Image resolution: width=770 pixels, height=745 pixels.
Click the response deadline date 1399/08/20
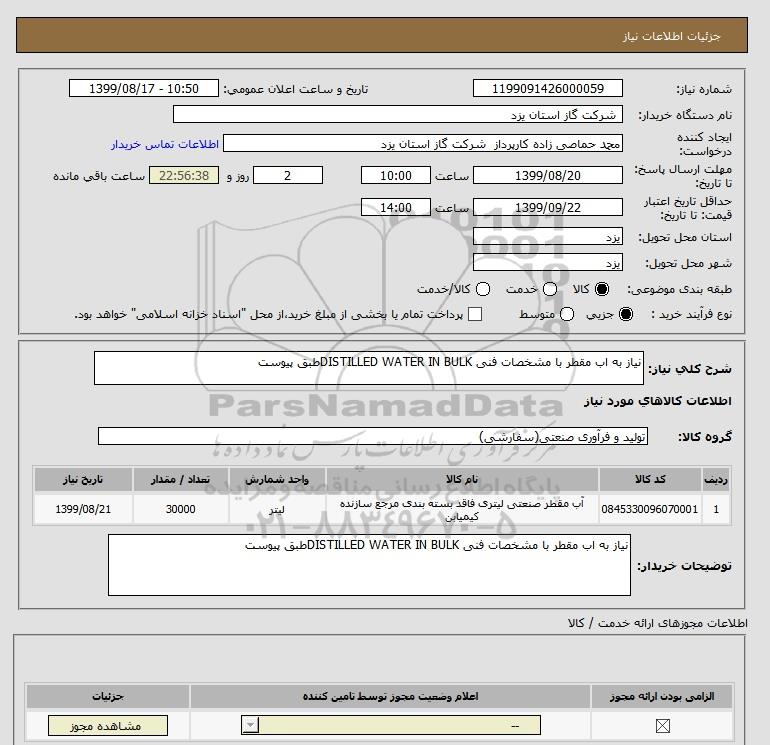548,175
